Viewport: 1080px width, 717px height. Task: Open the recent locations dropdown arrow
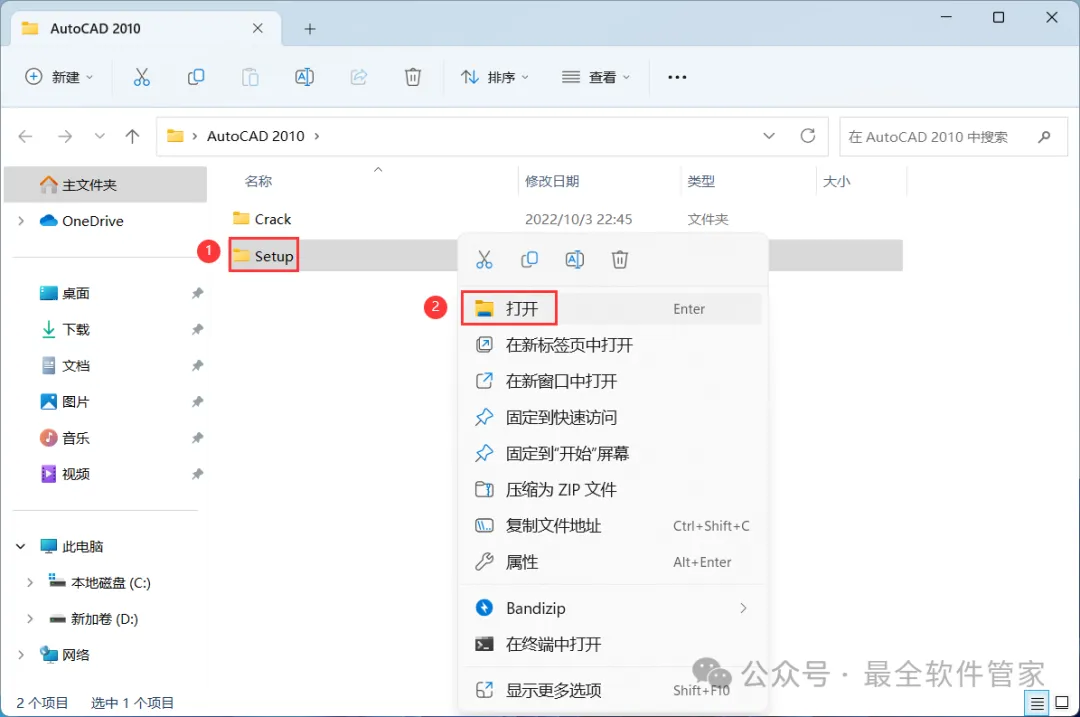100,136
